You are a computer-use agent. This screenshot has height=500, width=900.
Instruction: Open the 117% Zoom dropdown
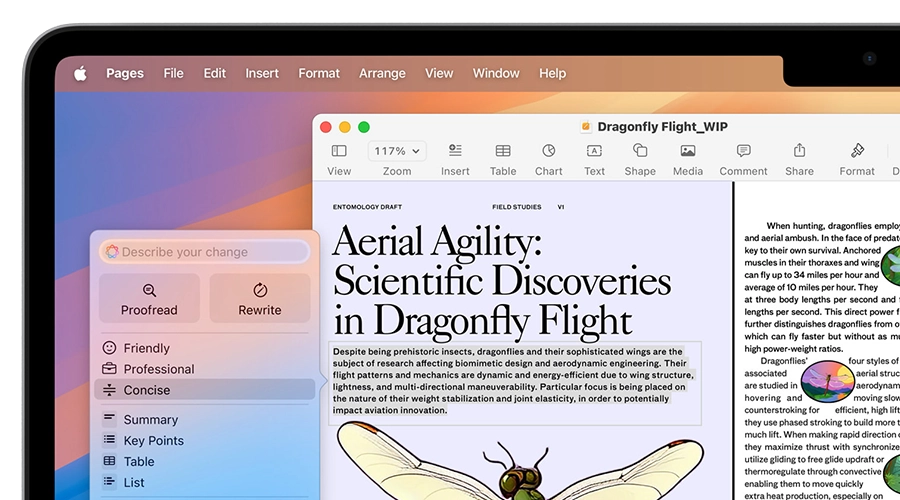(x=397, y=151)
